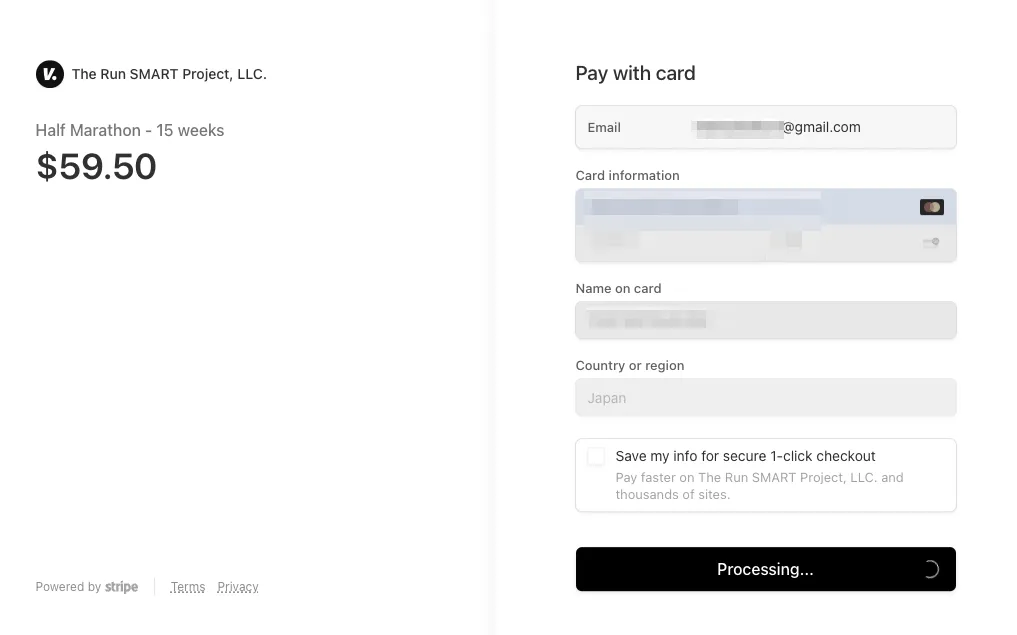Image resolution: width=1017 pixels, height=635 pixels.
Task: Toggle Save my info checkbox
Action: (596, 457)
